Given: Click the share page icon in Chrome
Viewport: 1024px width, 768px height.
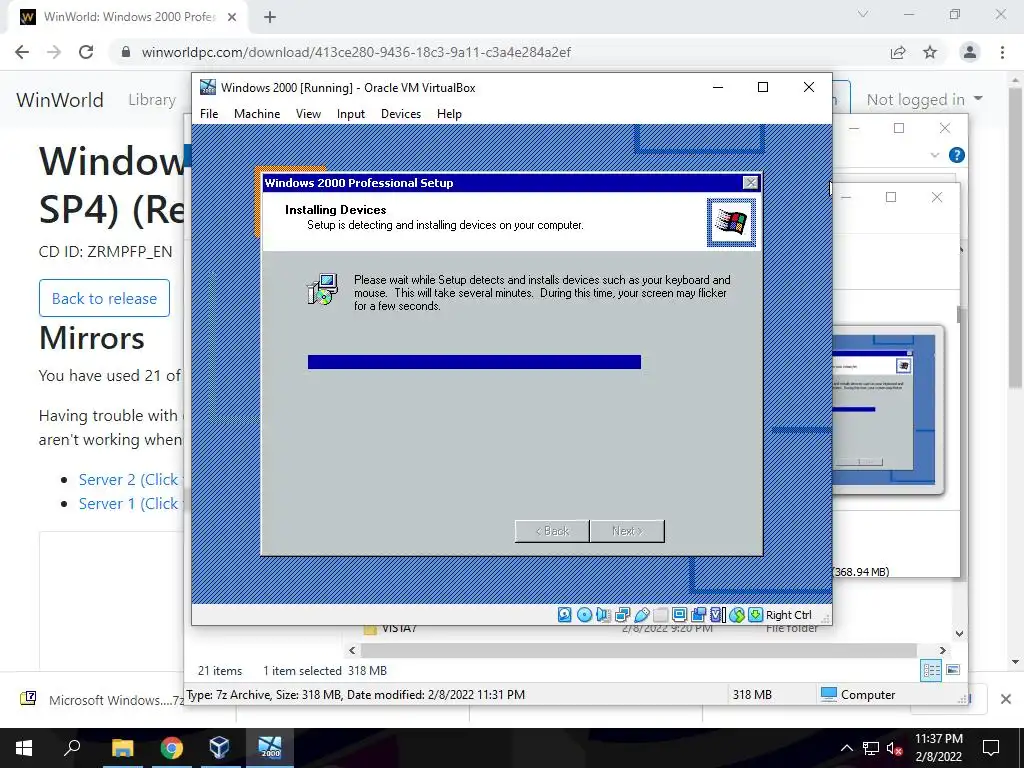Looking at the screenshot, I should 898,52.
